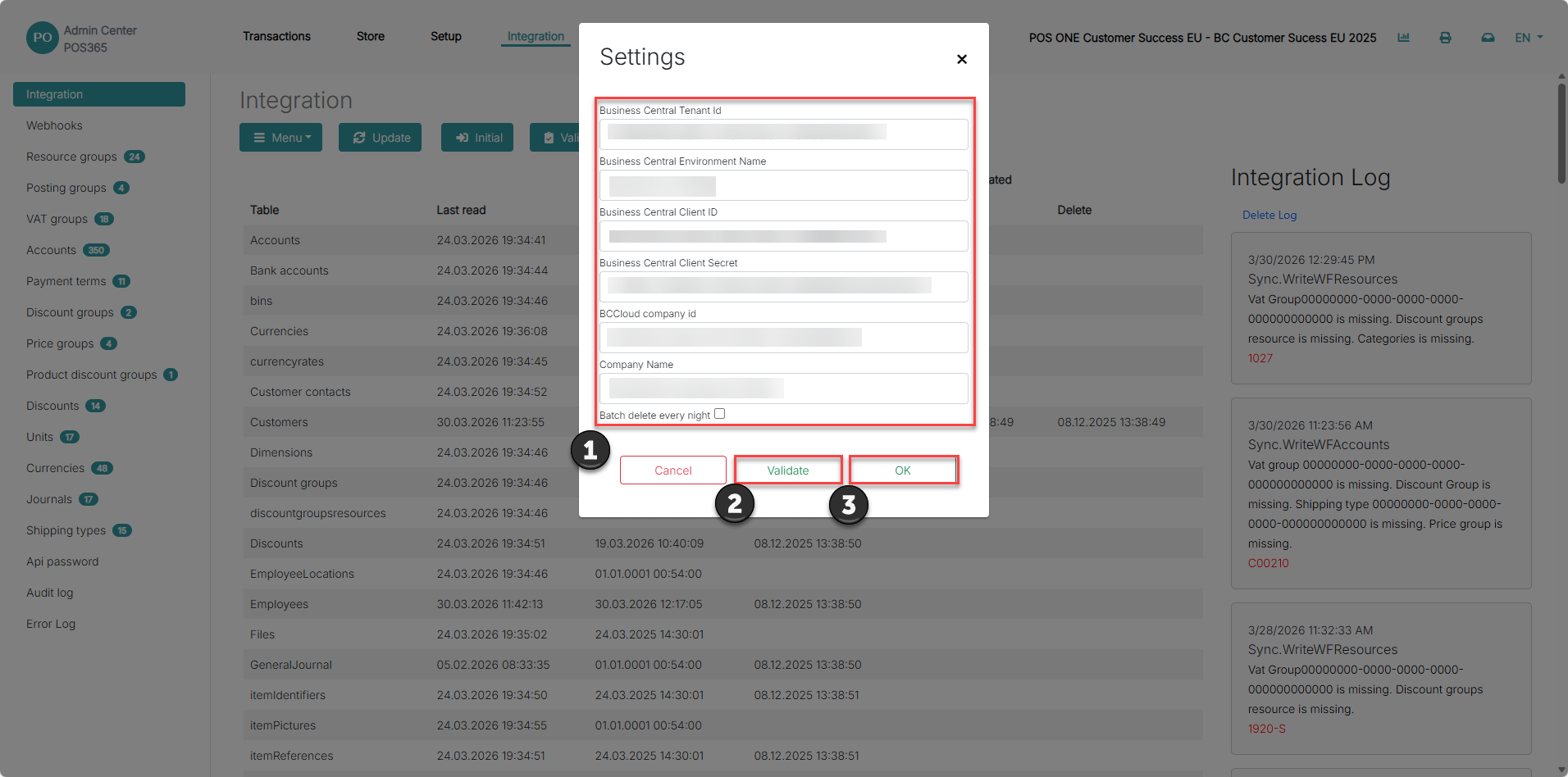The width and height of the screenshot is (1568, 777).
Task: Open Posting groups in the sidebar
Action: pyautogui.click(x=66, y=188)
